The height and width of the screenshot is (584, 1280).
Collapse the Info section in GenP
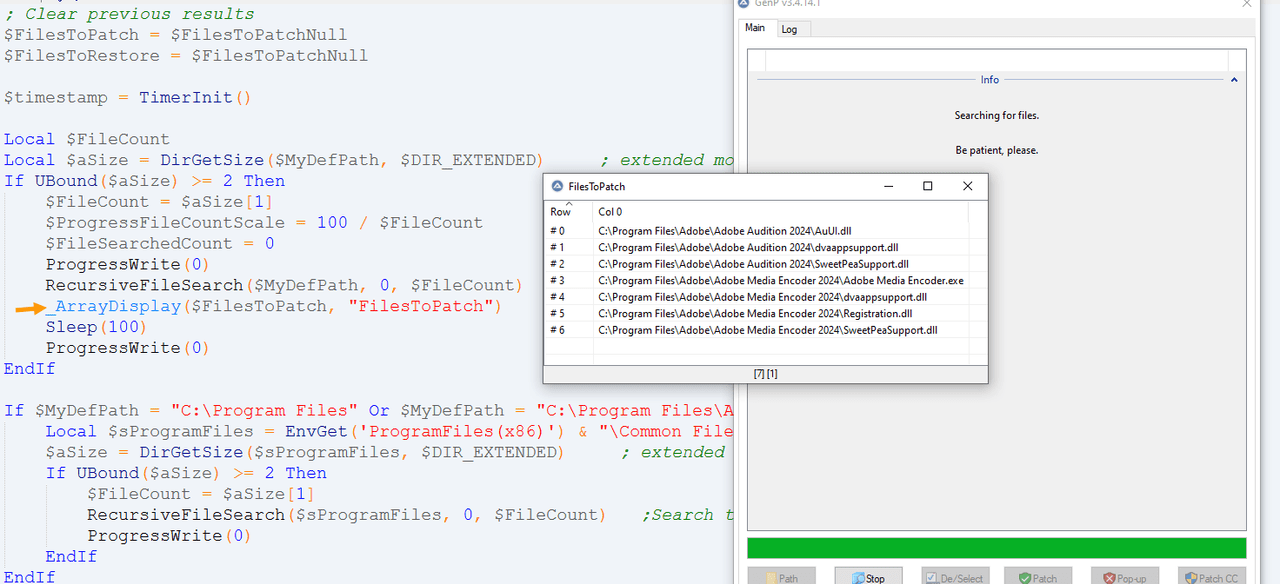(x=1233, y=80)
